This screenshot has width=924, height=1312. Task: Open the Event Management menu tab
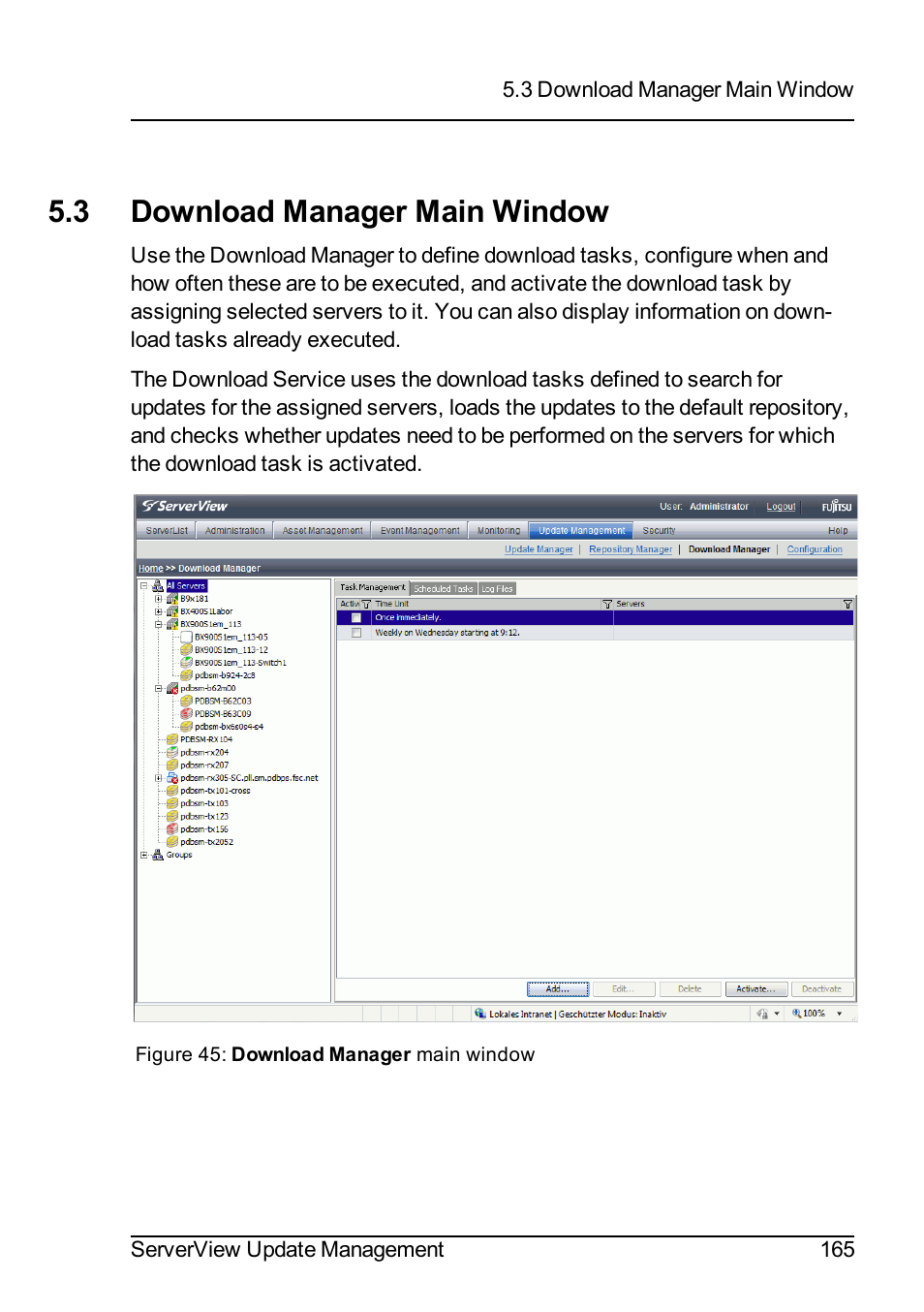(x=420, y=530)
